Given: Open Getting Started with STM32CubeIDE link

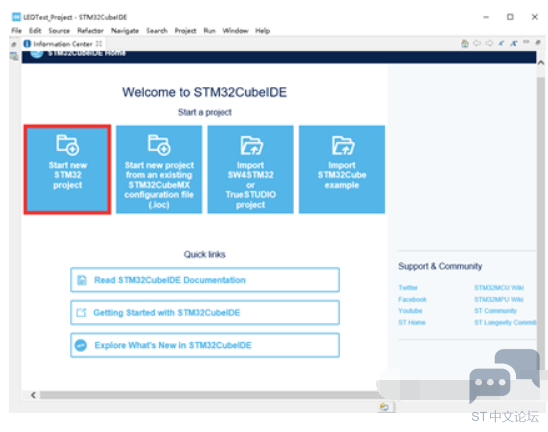Looking at the screenshot, I should tap(205, 312).
